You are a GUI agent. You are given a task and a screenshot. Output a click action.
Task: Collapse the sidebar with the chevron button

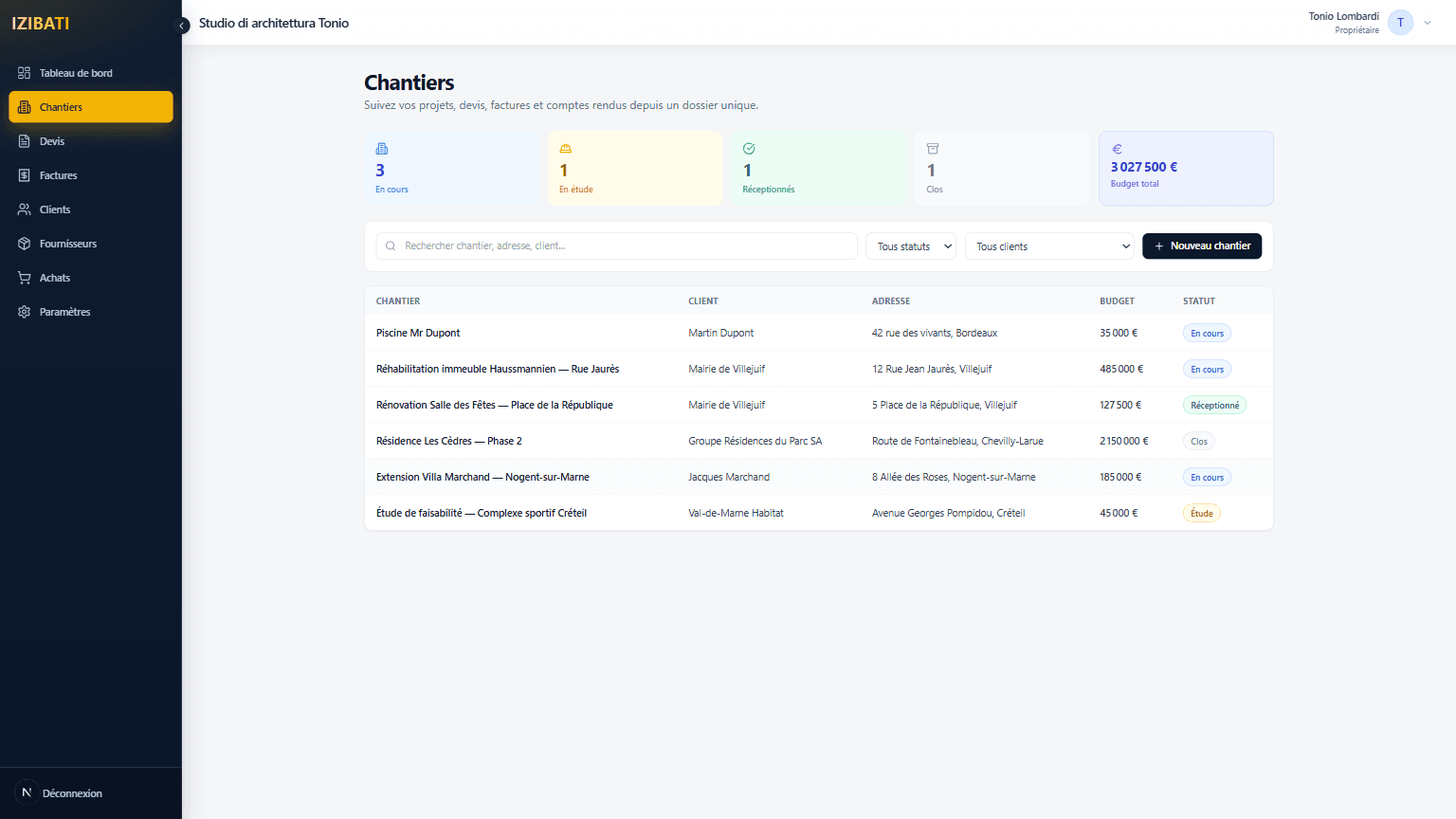coord(182,26)
